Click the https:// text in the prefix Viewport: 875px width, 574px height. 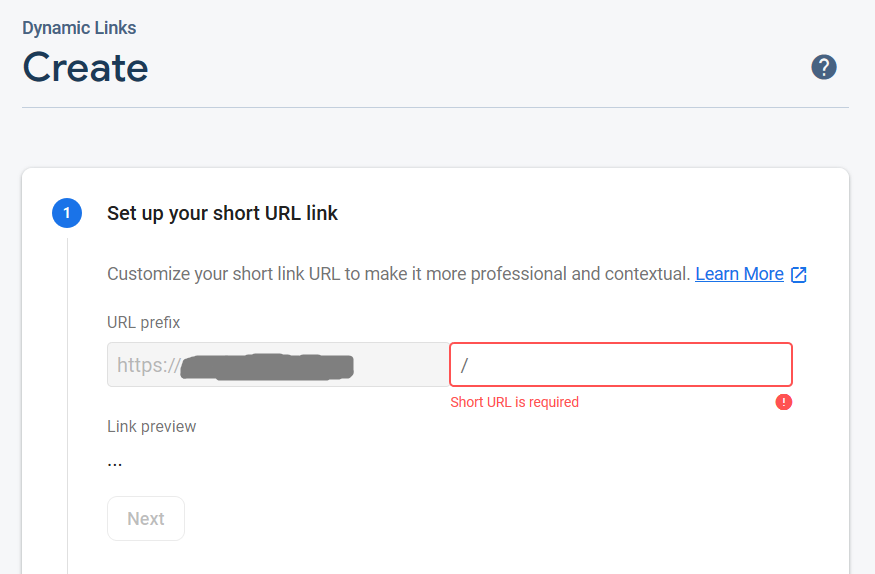(147, 365)
